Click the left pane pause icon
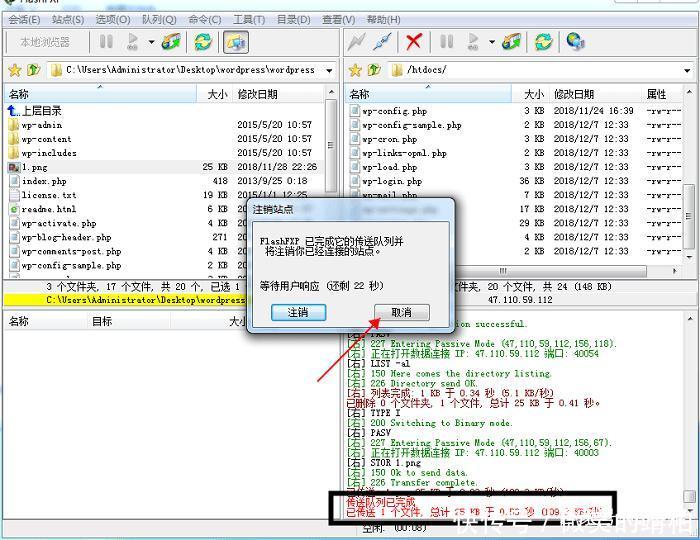This screenshot has height=540, width=700. click(106, 42)
